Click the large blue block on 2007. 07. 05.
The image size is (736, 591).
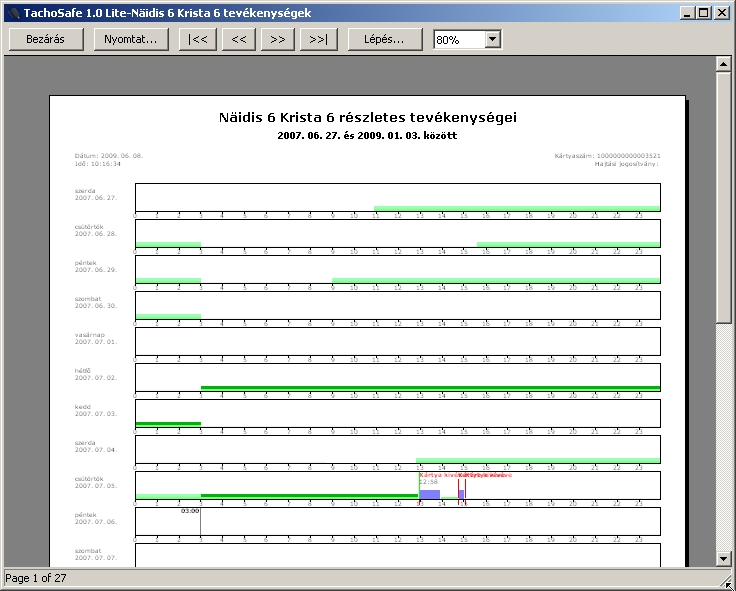[429, 494]
